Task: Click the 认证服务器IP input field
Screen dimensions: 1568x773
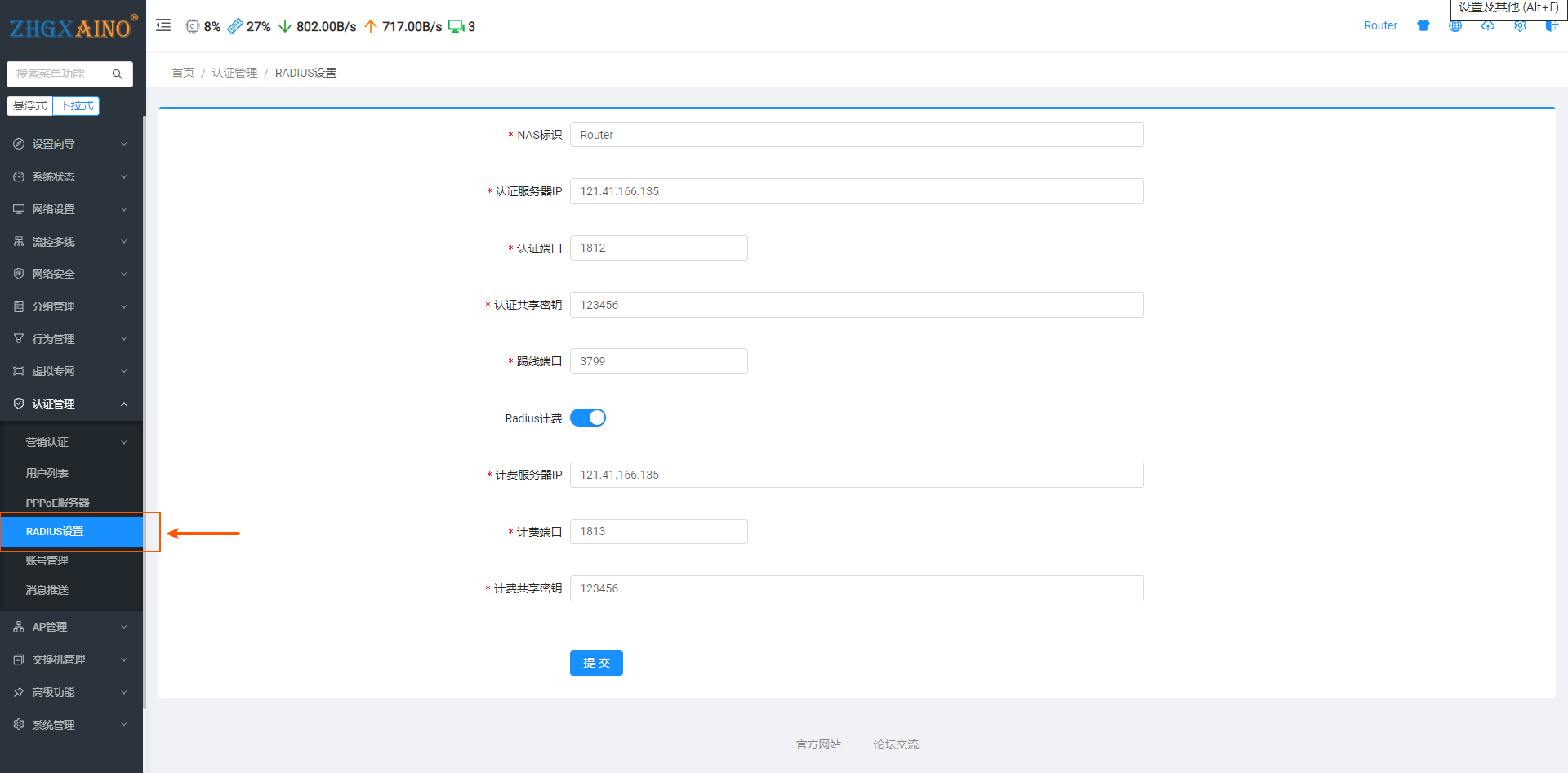Action: pos(857,191)
